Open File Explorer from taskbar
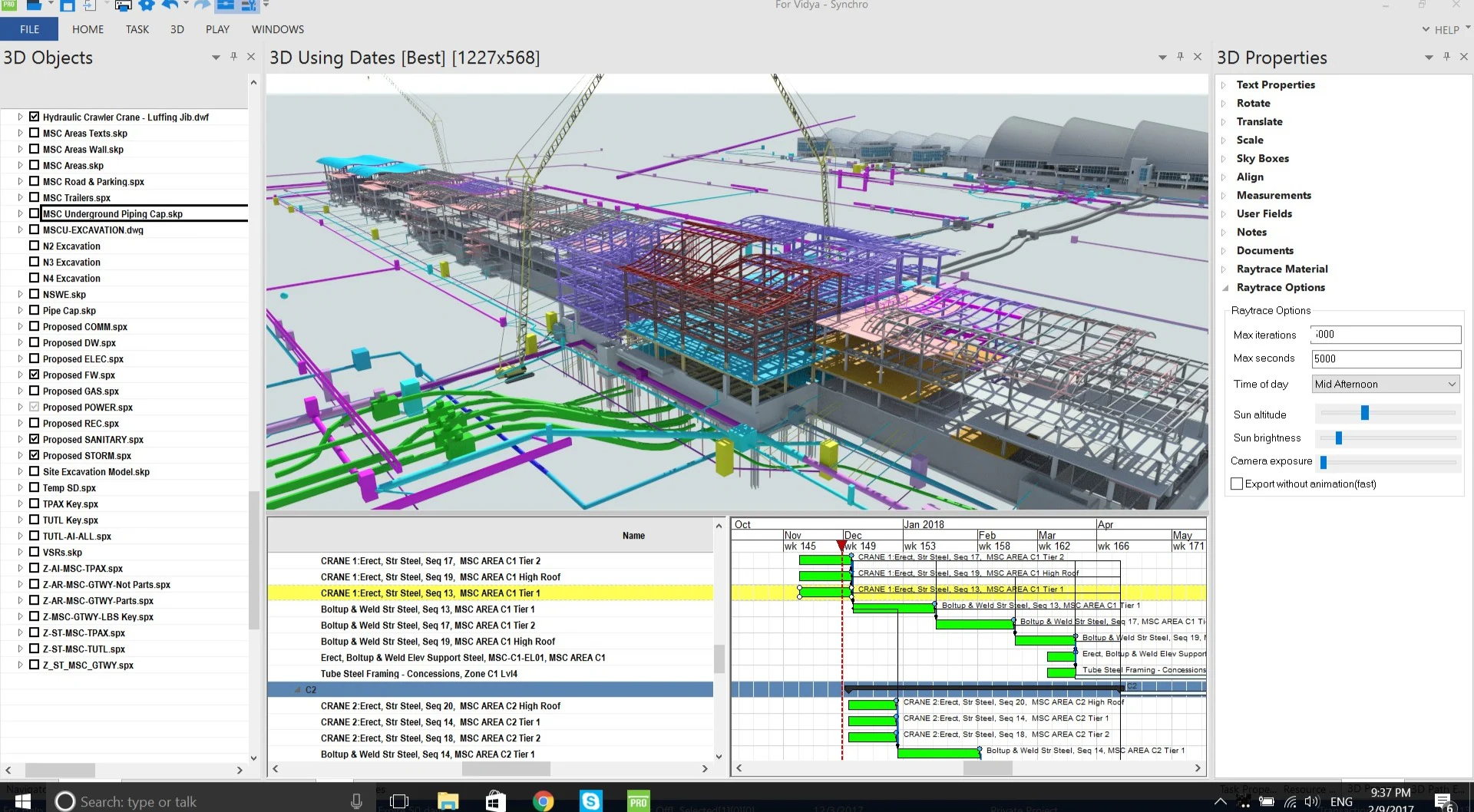 pos(448,801)
